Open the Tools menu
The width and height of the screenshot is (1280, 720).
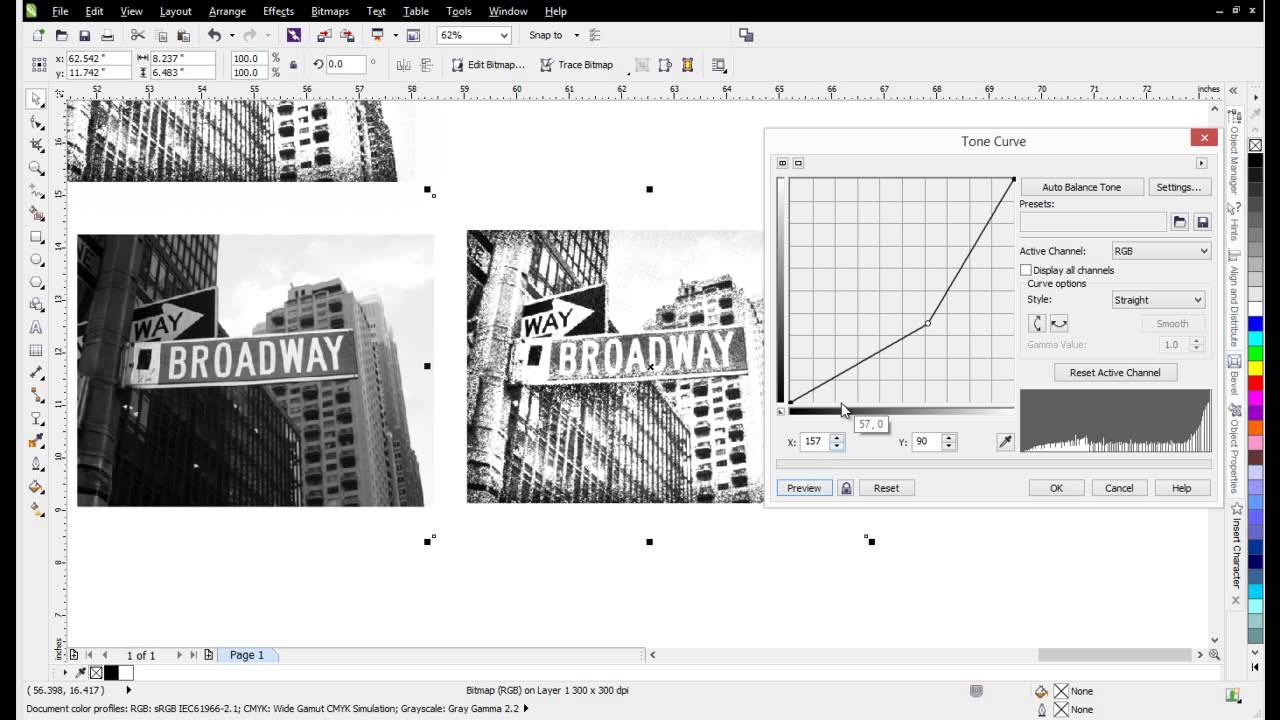click(459, 11)
